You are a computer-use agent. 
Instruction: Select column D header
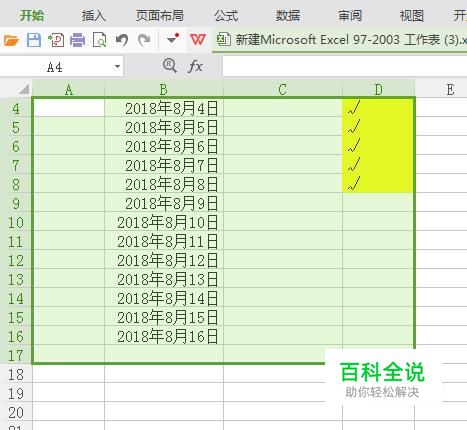pyautogui.click(x=378, y=89)
